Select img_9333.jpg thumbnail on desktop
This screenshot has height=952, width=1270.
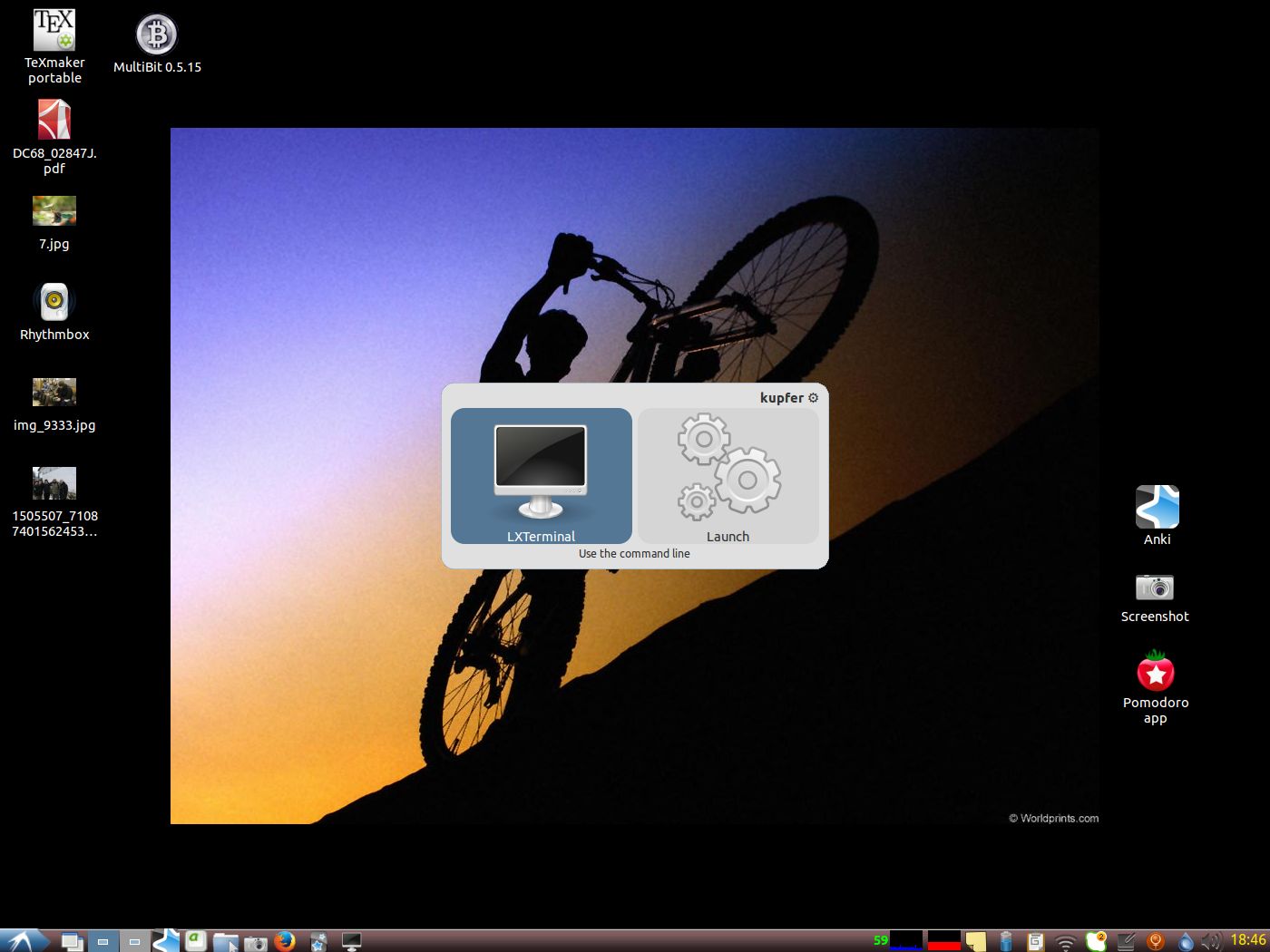(x=54, y=404)
